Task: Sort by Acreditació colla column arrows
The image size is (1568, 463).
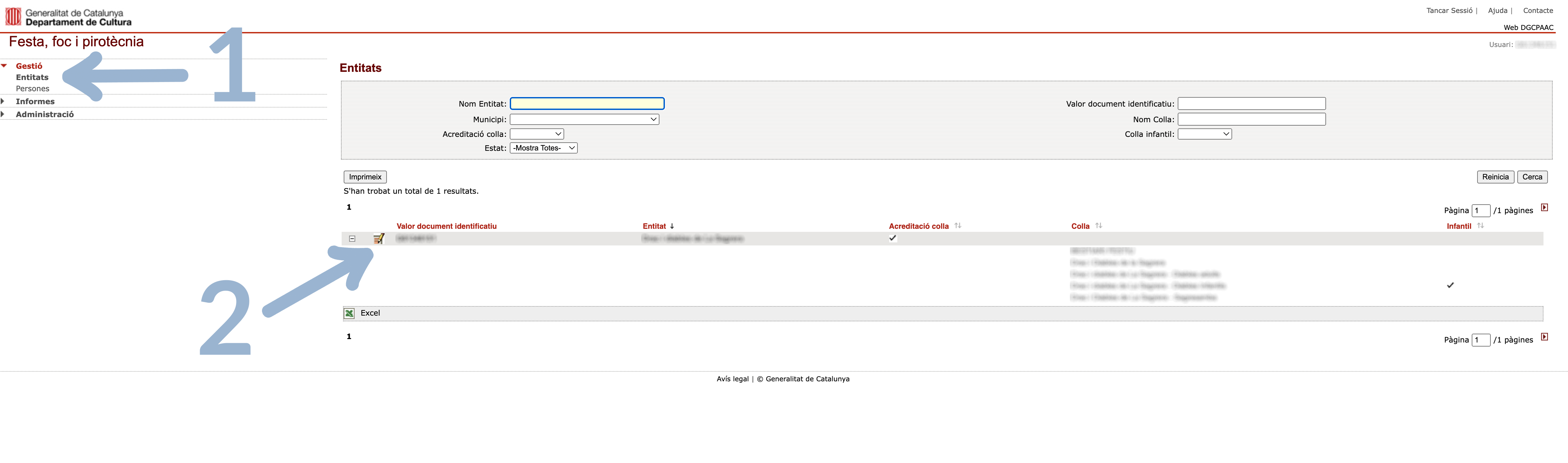Action: [958, 225]
